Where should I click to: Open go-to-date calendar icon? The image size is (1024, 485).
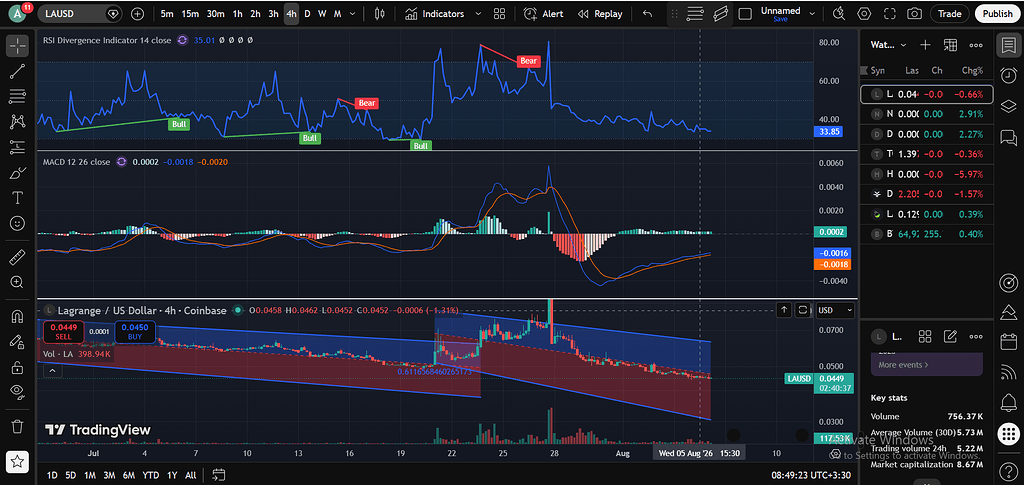[219, 475]
